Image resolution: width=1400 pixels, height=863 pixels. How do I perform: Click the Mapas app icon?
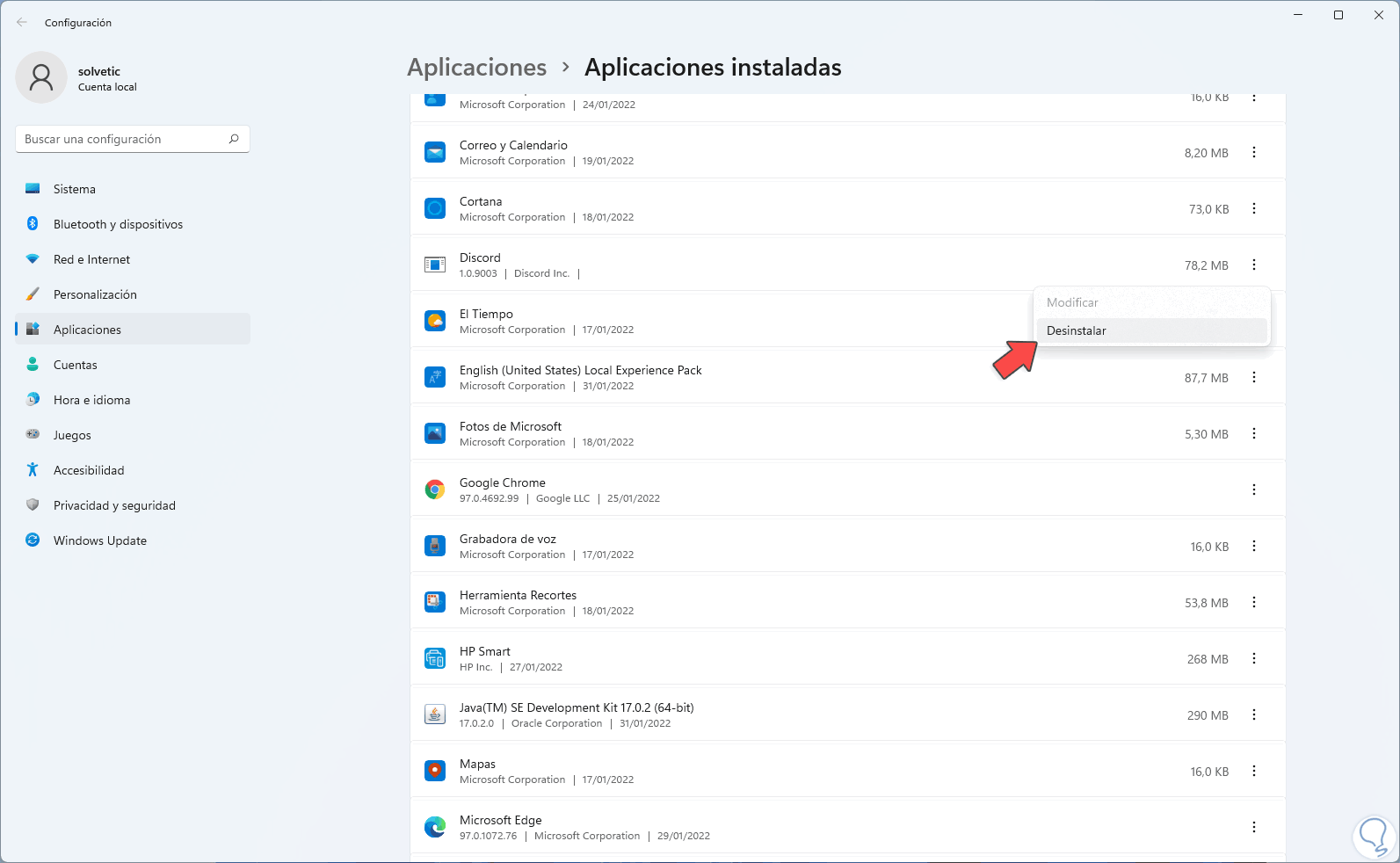pos(435,772)
